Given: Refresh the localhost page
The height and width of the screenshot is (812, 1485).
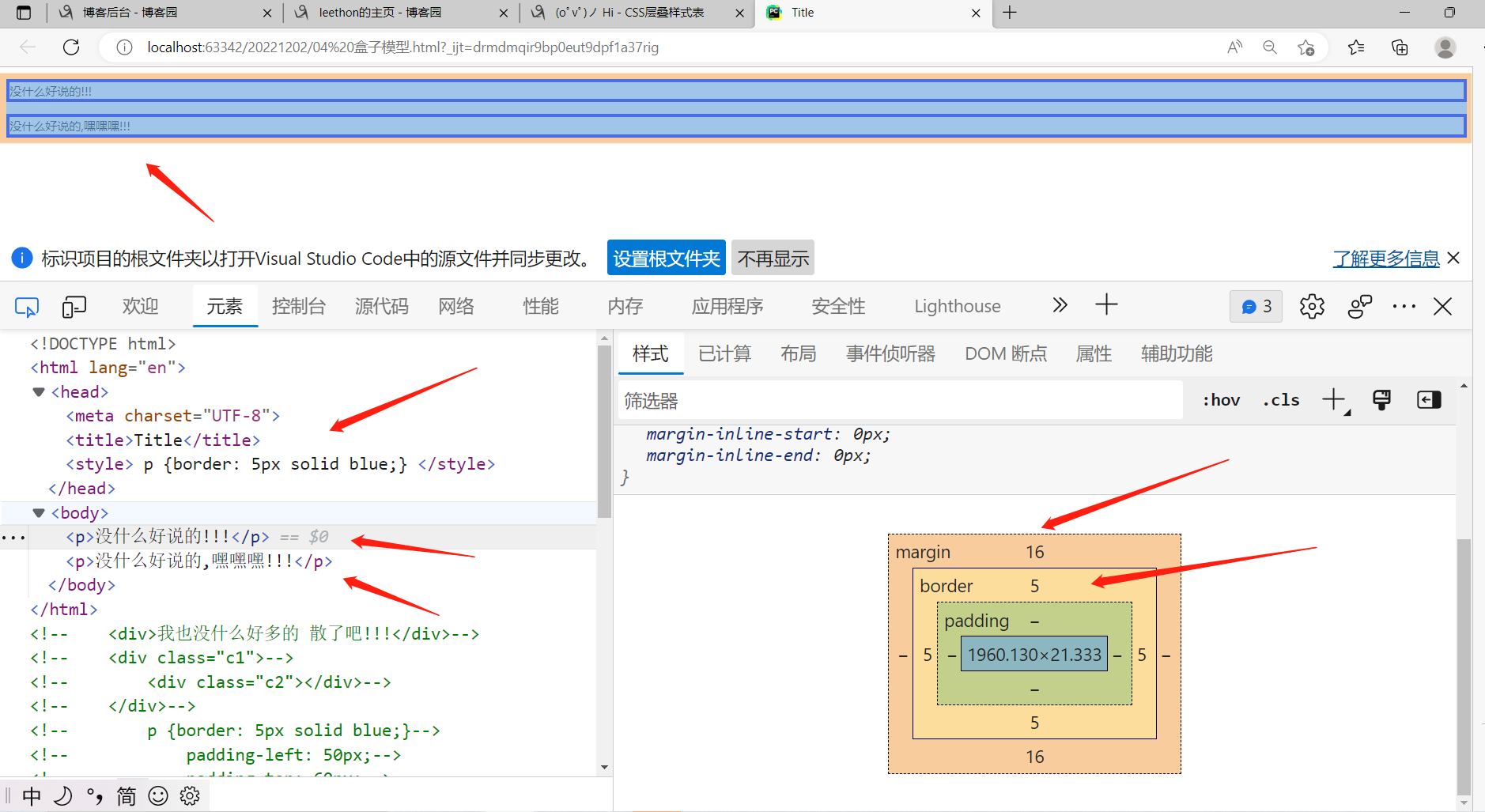Looking at the screenshot, I should (x=71, y=47).
